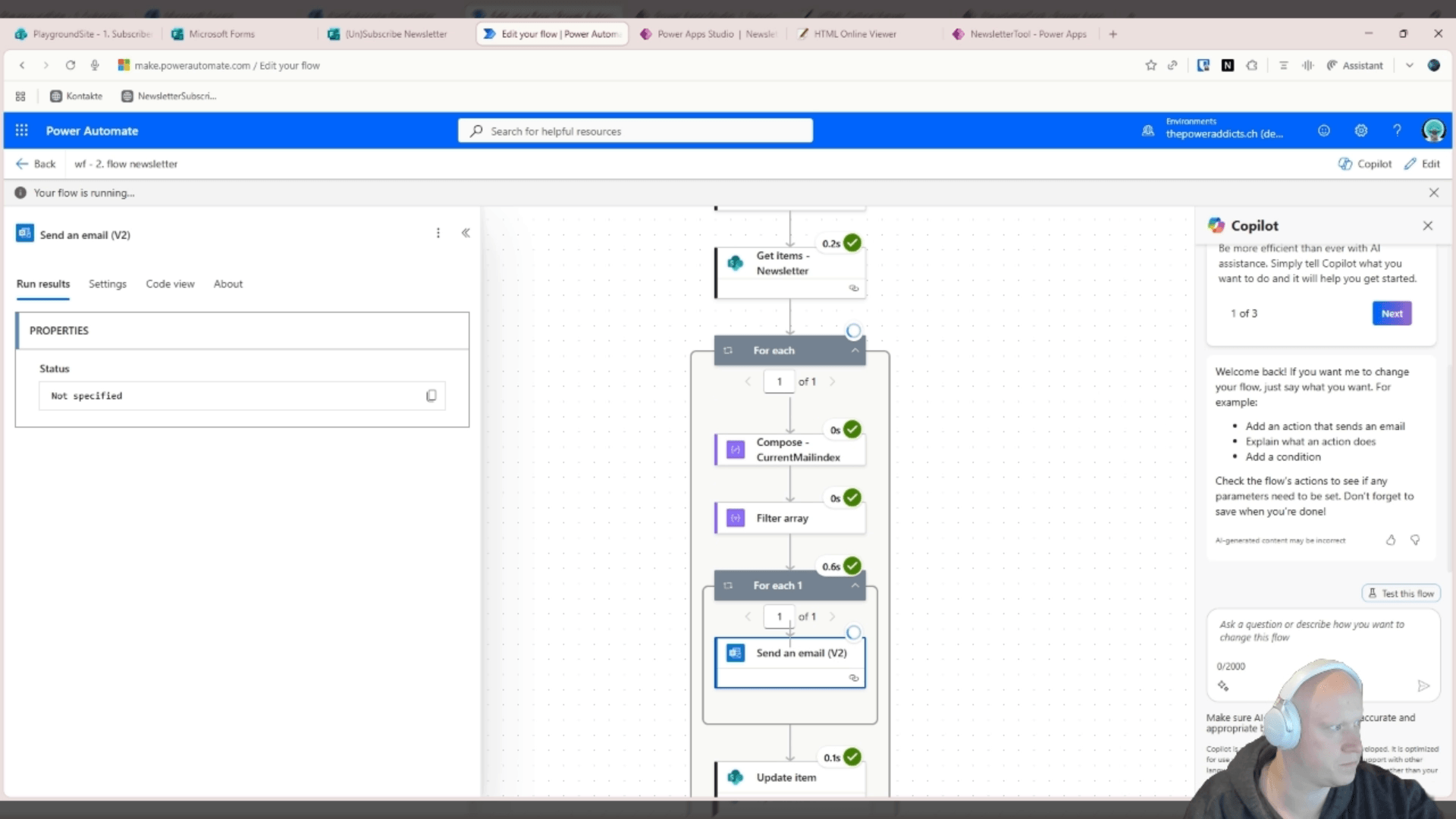Give thumbs down to Copilot response
The height and width of the screenshot is (819, 1456).
[1415, 540]
